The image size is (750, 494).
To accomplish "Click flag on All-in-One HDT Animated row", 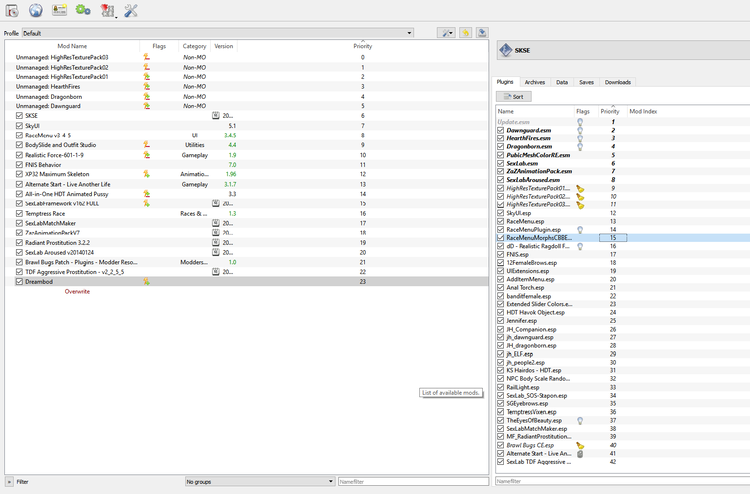I will click(146, 194).
